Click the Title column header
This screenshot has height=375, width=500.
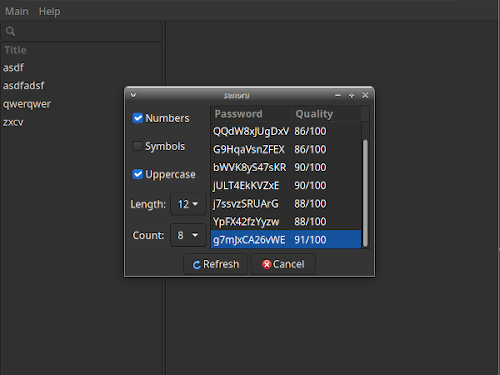(x=82, y=50)
